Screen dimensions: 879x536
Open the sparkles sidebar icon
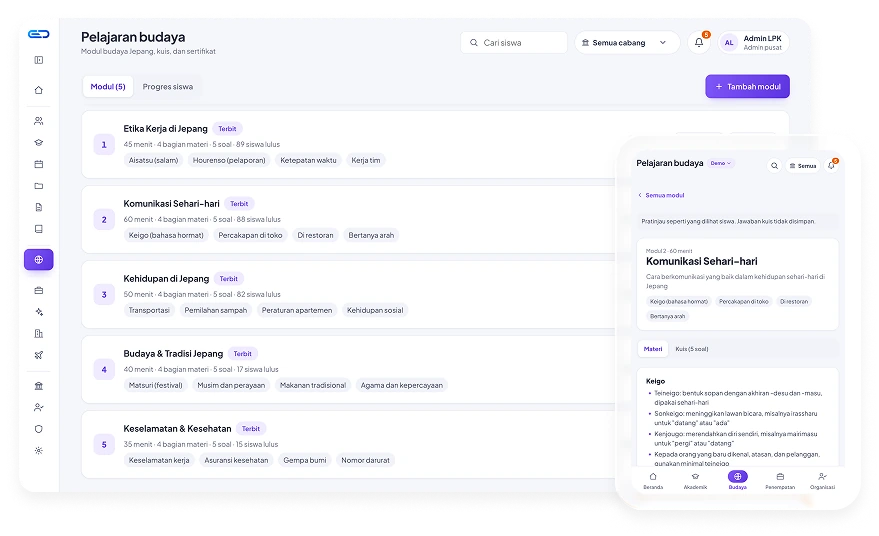pyautogui.click(x=39, y=312)
